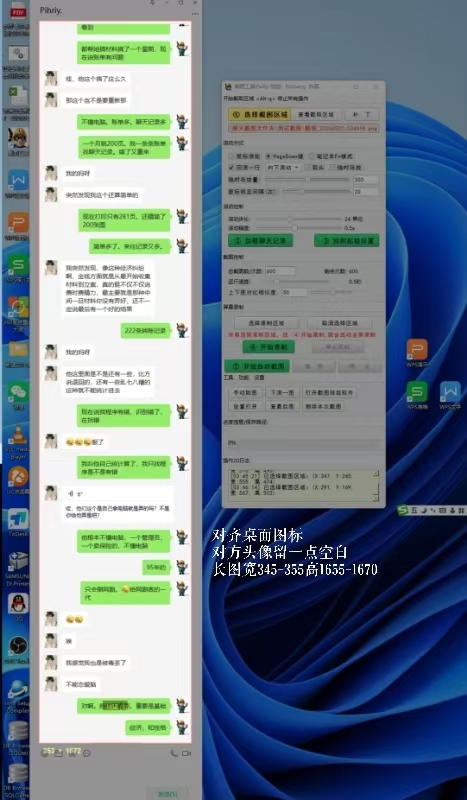Open the UC browser desktop shortcut
The image size is (467, 800).
pos(18,478)
